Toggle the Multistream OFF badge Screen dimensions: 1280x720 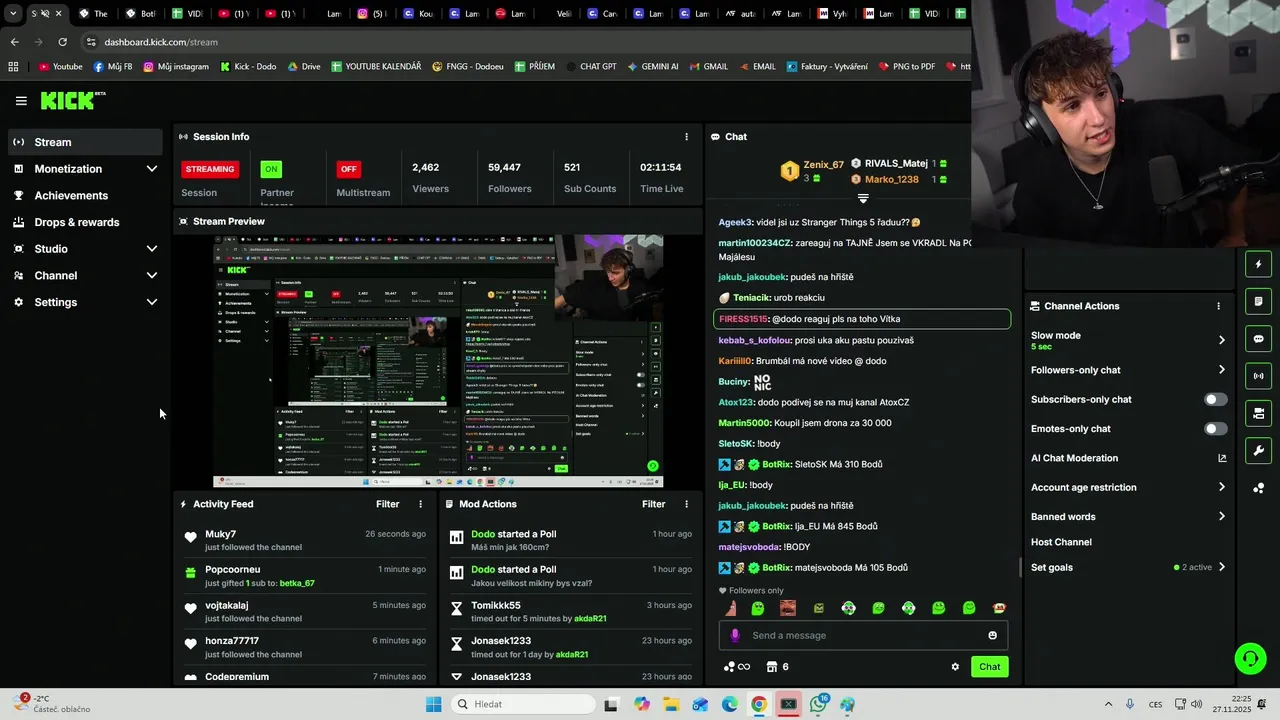pyautogui.click(x=348, y=169)
